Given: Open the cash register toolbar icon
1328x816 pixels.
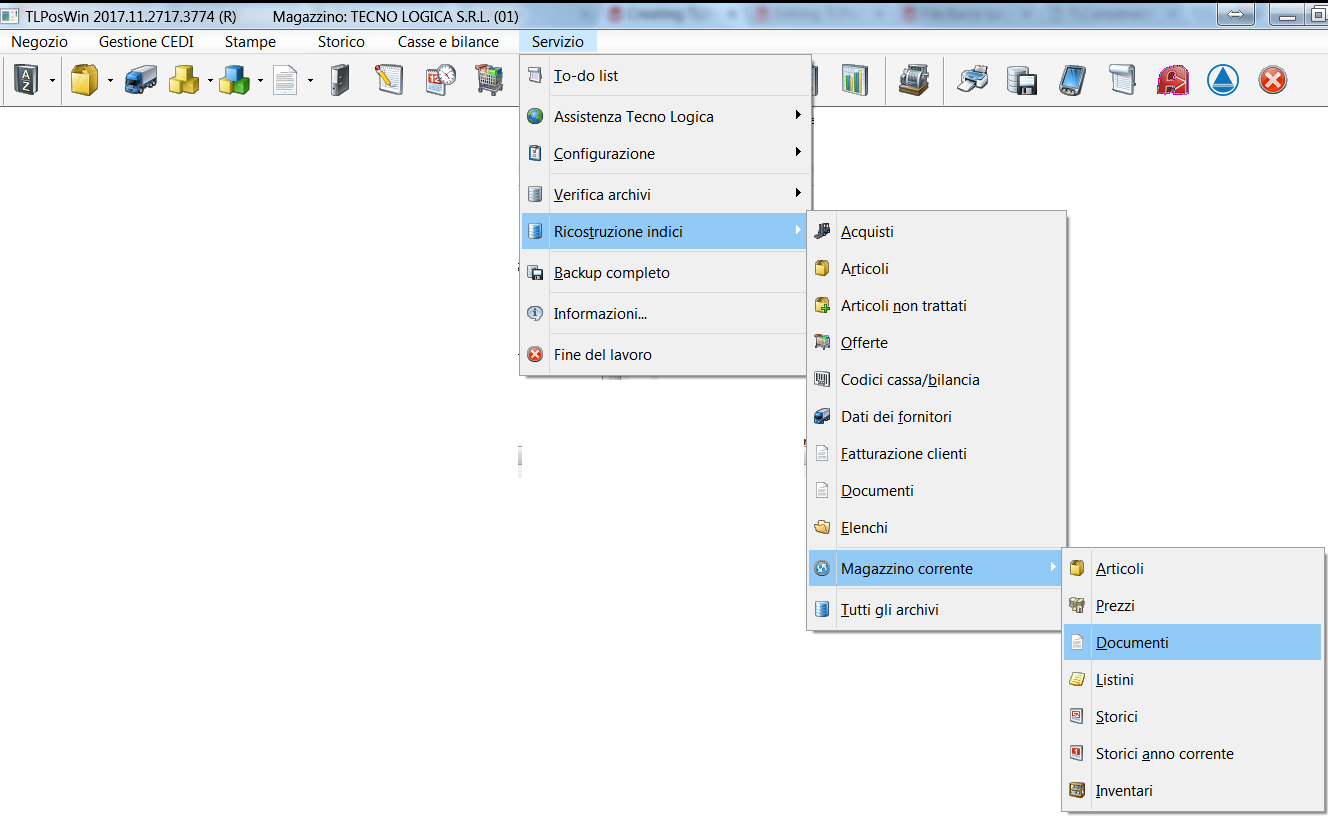Looking at the screenshot, I should [x=914, y=80].
